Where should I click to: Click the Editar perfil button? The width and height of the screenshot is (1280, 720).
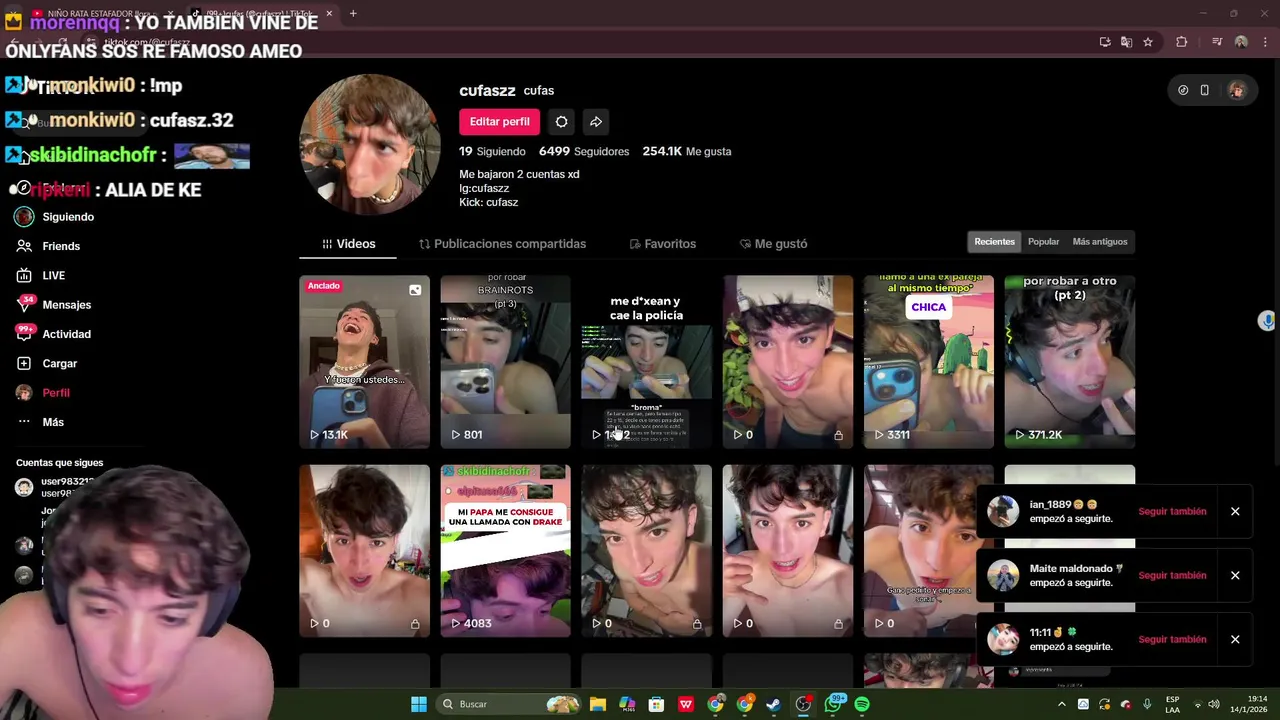(x=500, y=122)
